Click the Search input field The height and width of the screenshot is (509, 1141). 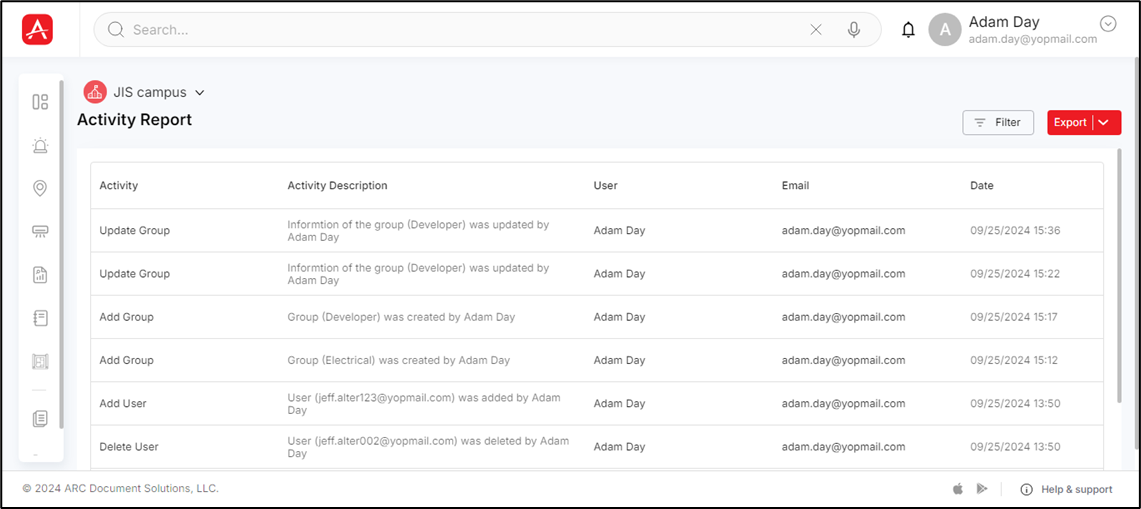pyautogui.click(x=460, y=30)
